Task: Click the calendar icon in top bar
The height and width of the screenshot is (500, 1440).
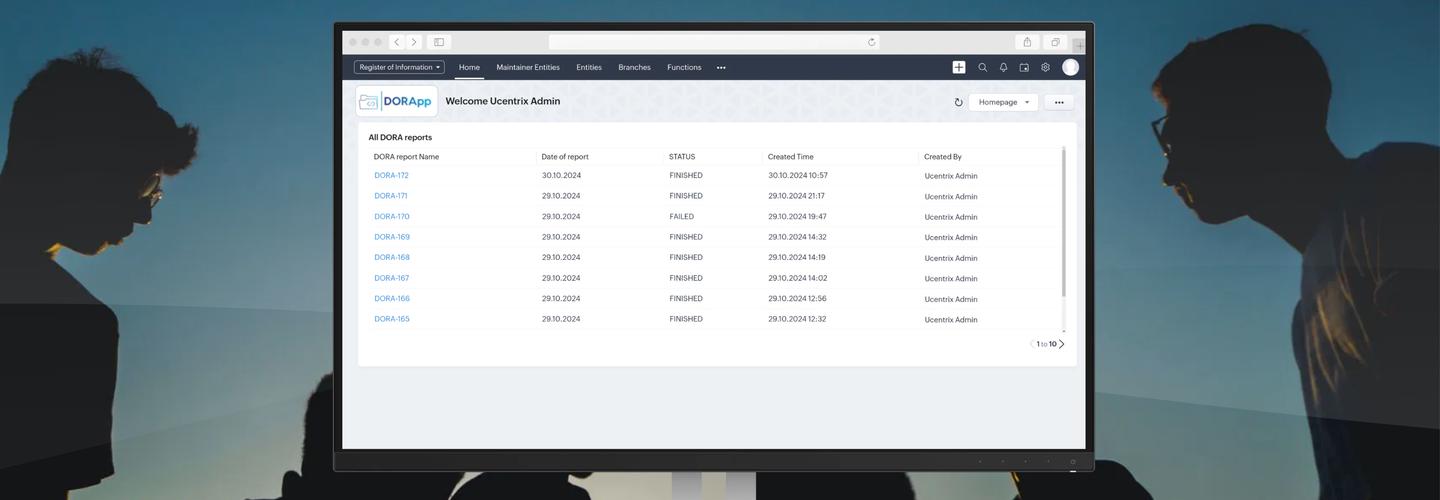Action: point(1024,67)
